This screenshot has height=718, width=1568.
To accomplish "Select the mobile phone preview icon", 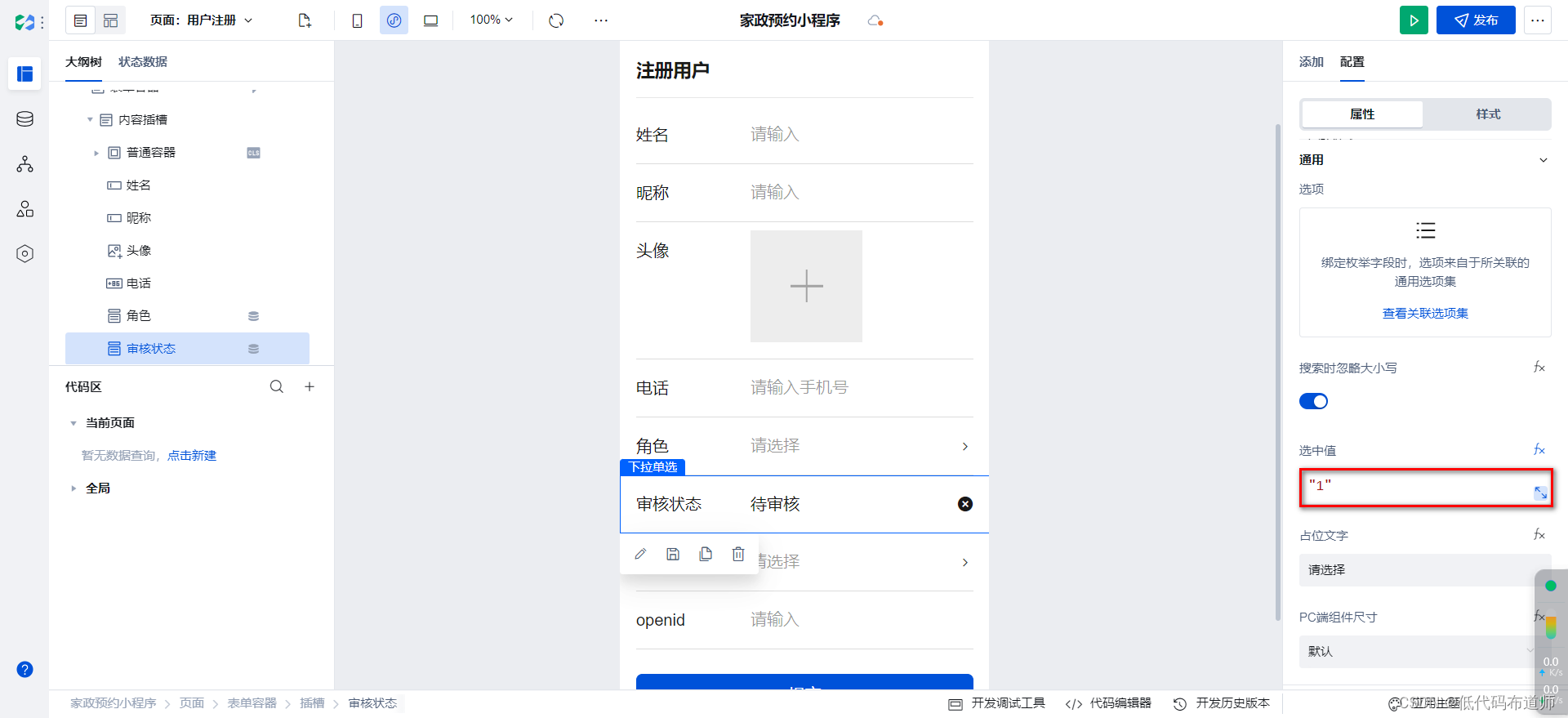I will click(x=357, y=20).
